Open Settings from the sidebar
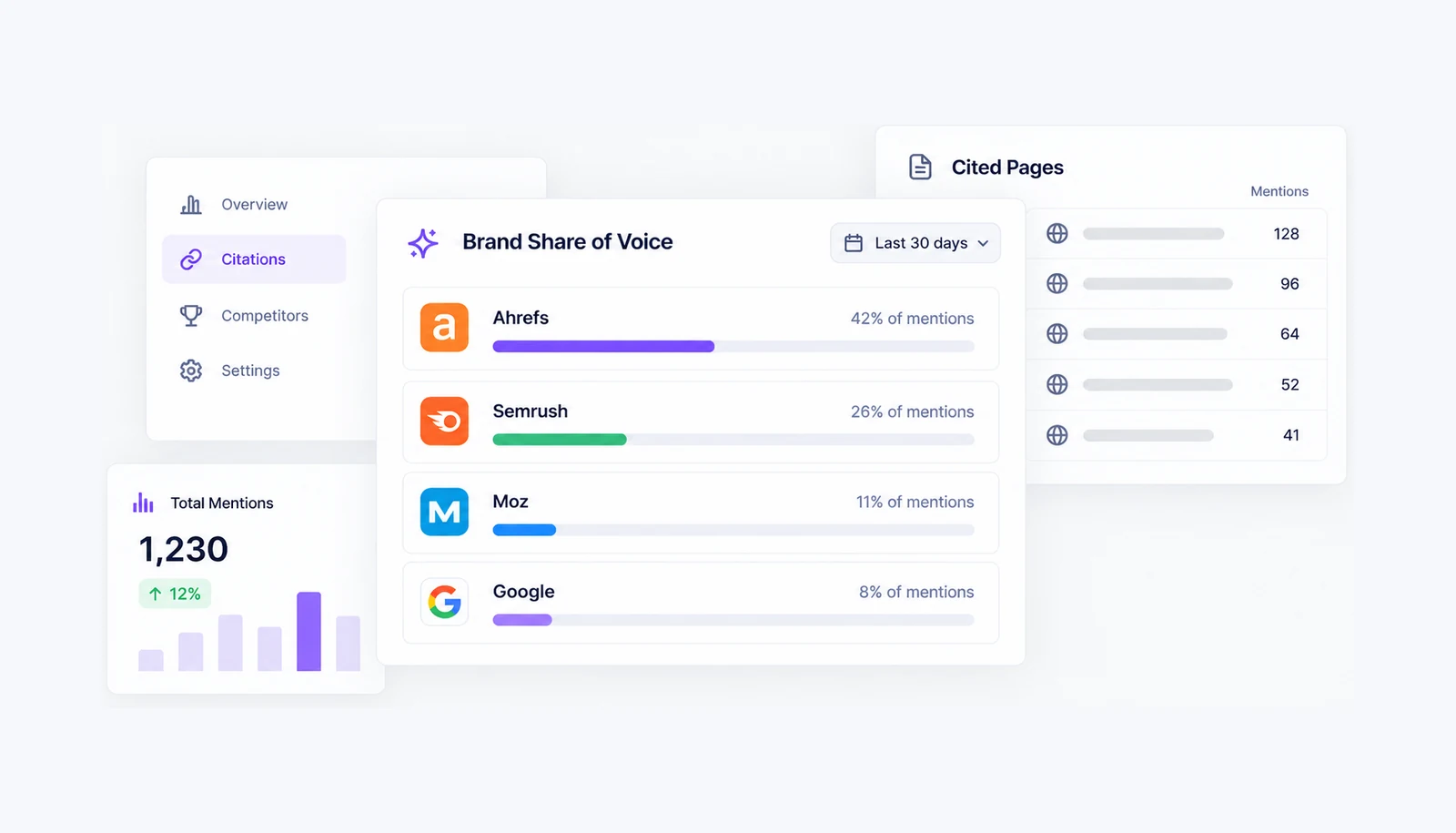The width and height of the screenshot is (1456, 833). 254,371
